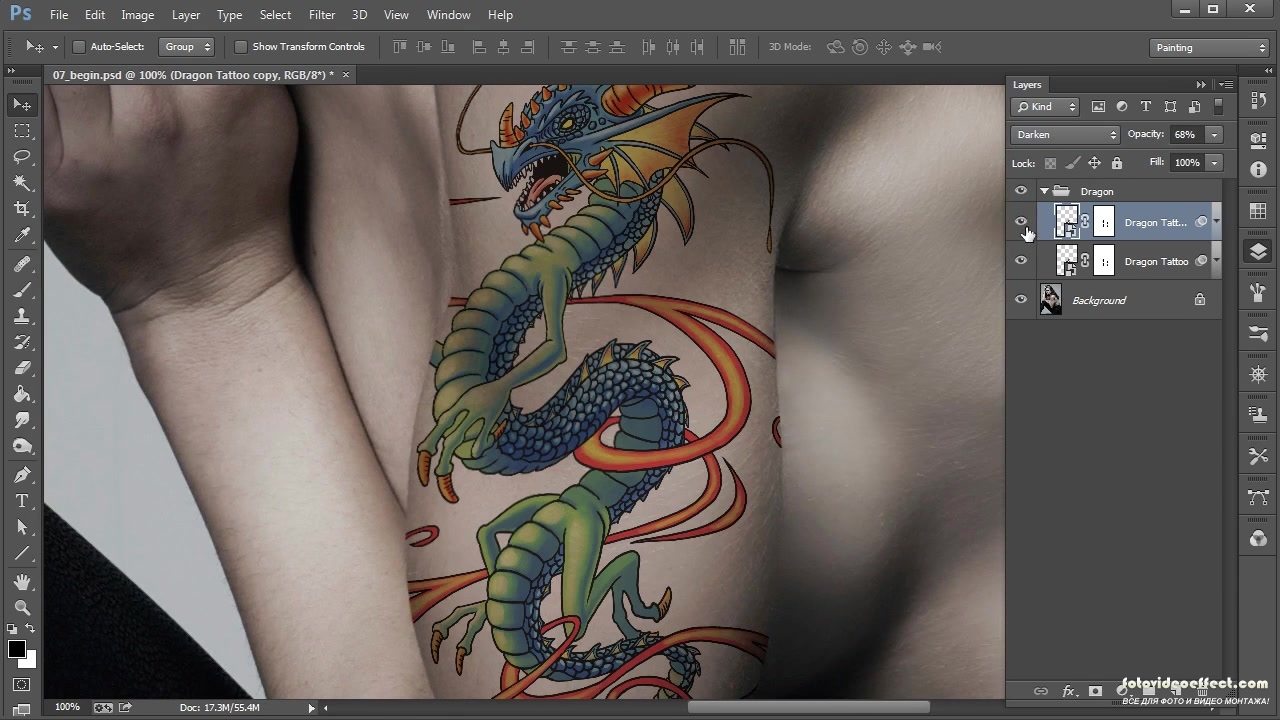Click the link layers icon
Viewport: 1280px width, 720px height.
(x=1041, y=691)
